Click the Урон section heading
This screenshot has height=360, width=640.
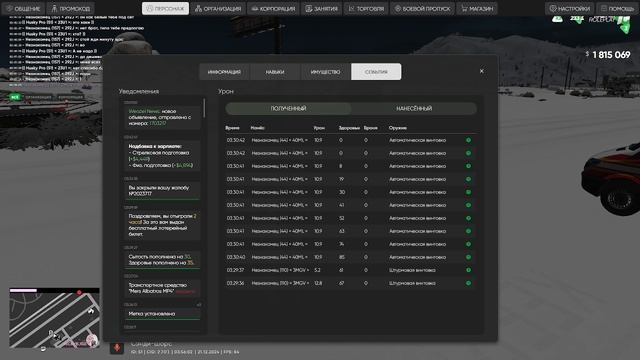click(226, 91)
